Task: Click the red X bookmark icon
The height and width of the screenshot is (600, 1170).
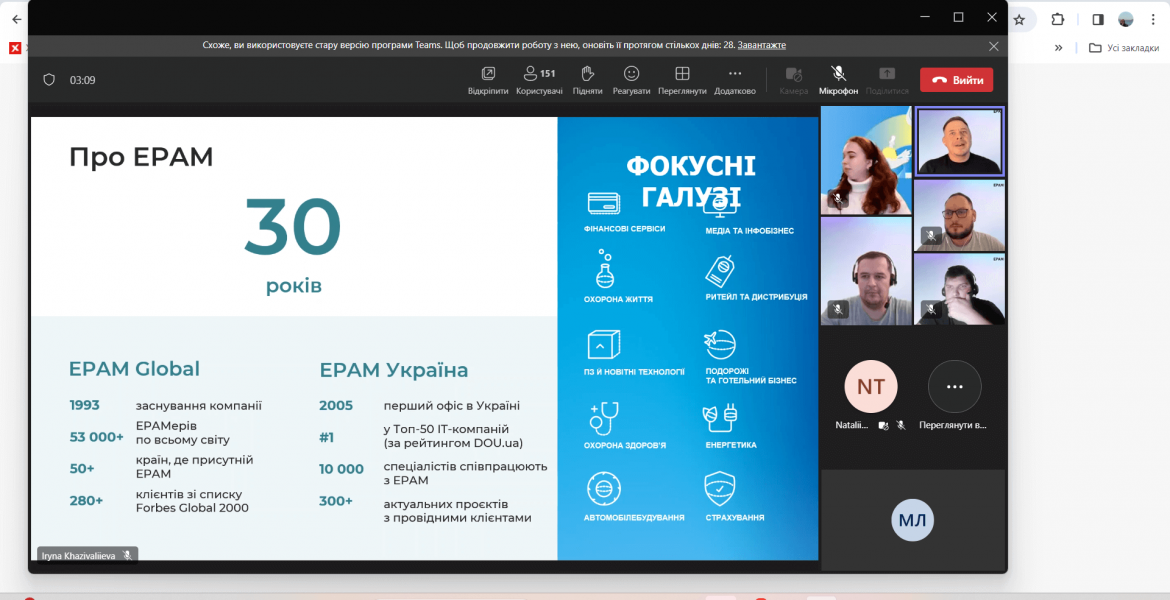Action: tap(15, 48)
